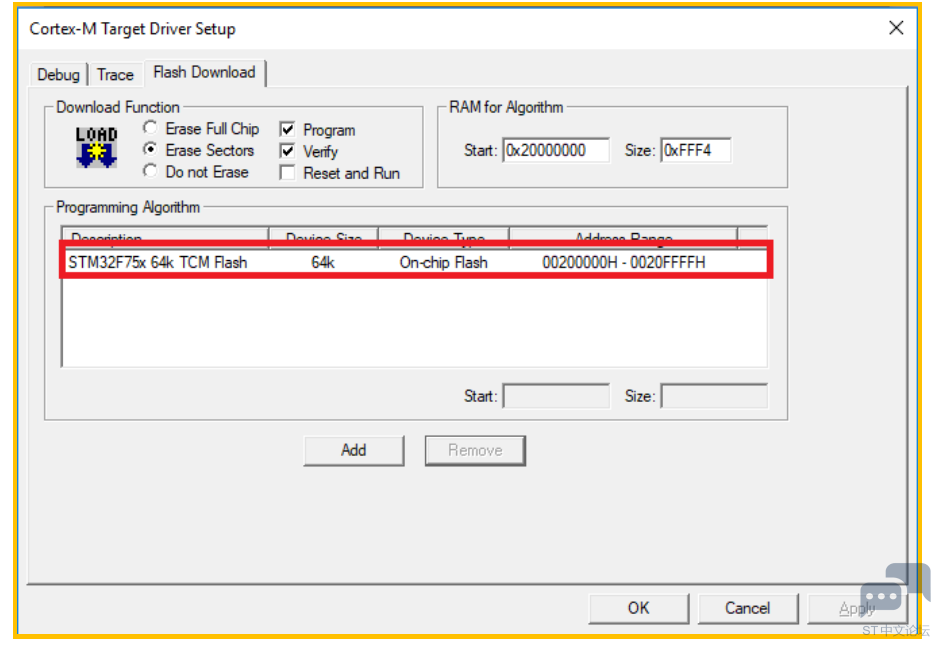The height and width of the screenshot is (646, 939).
Task: Open the Trace tab
Action: click(115, 75)
